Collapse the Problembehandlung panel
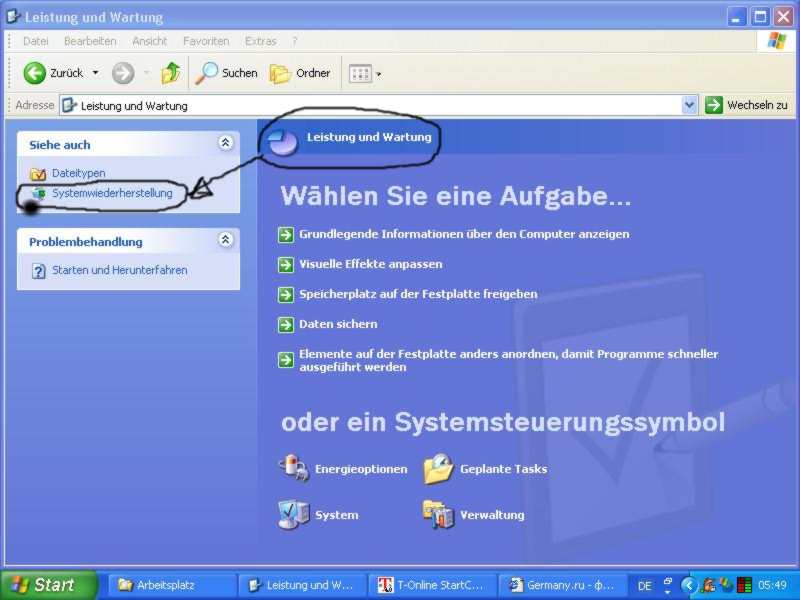Viewport: 800px width, 600px height. tap(226, 240)
